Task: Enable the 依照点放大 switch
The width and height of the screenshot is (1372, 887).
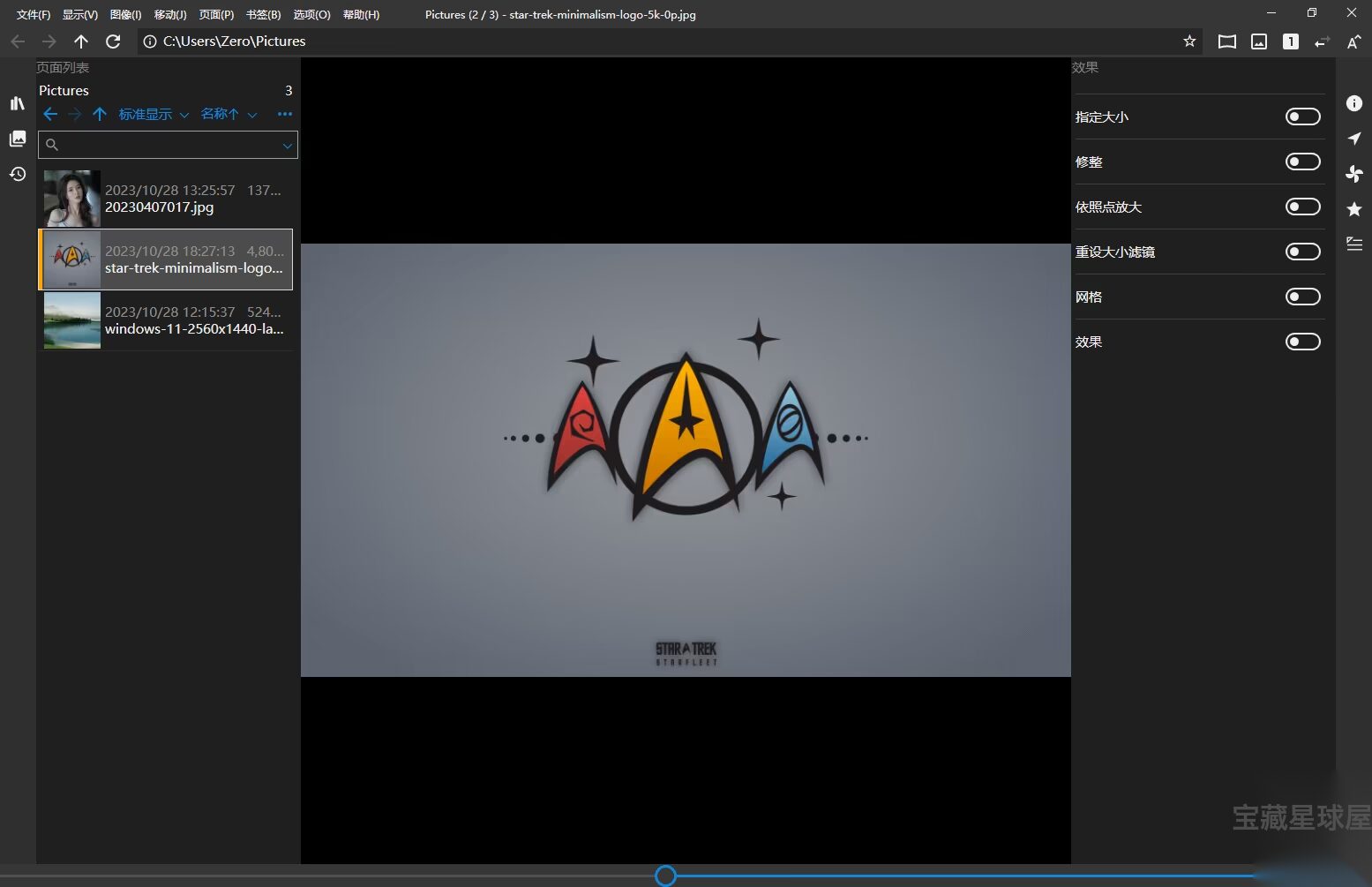Action: [x=1302, y=207]
